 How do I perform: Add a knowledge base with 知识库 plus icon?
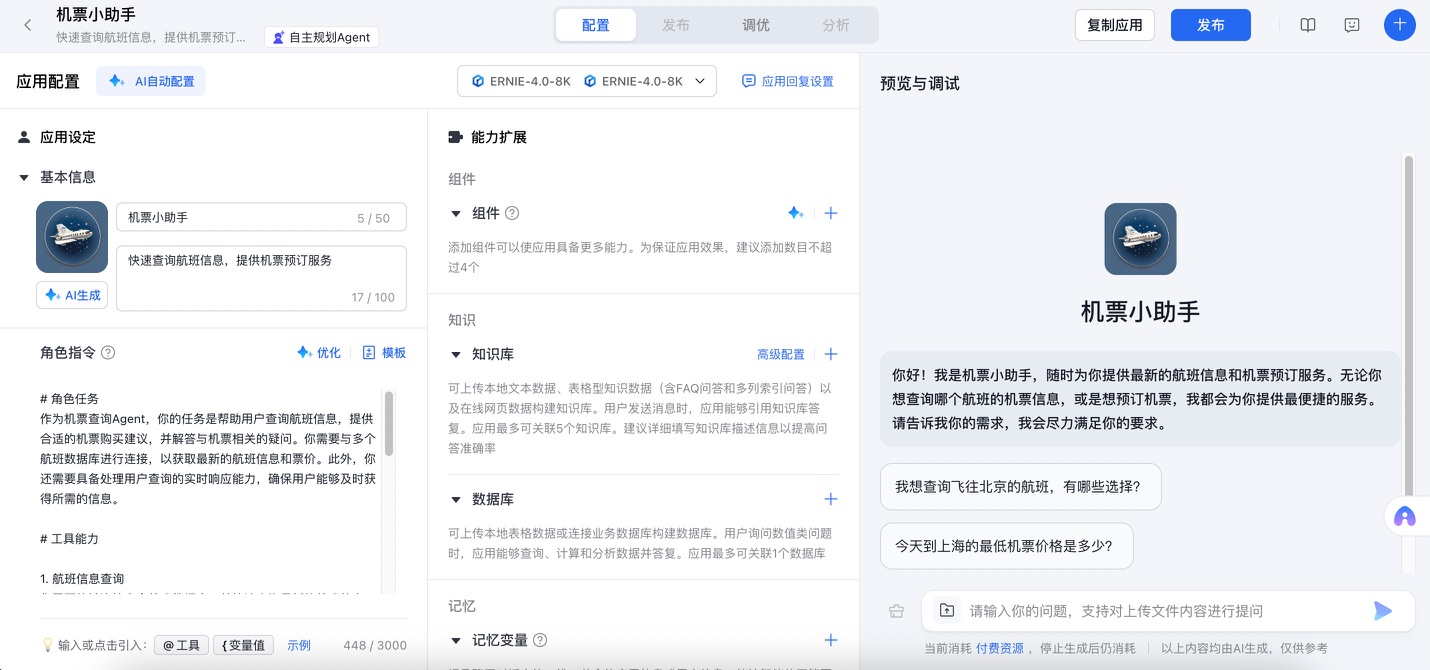point(830,354)
